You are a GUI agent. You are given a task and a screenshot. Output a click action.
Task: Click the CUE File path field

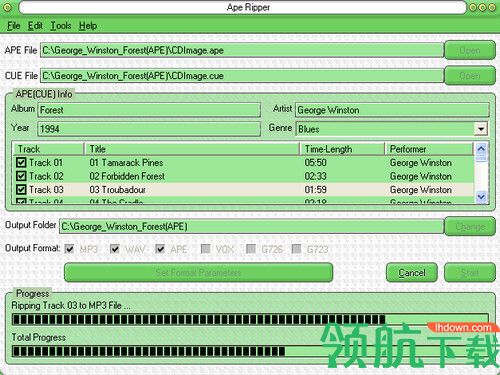[x=242, y=76]
